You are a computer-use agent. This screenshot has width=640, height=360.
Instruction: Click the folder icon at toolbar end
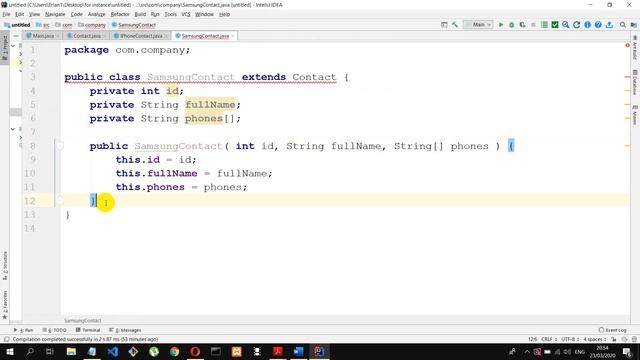click(x=633, y=25)
